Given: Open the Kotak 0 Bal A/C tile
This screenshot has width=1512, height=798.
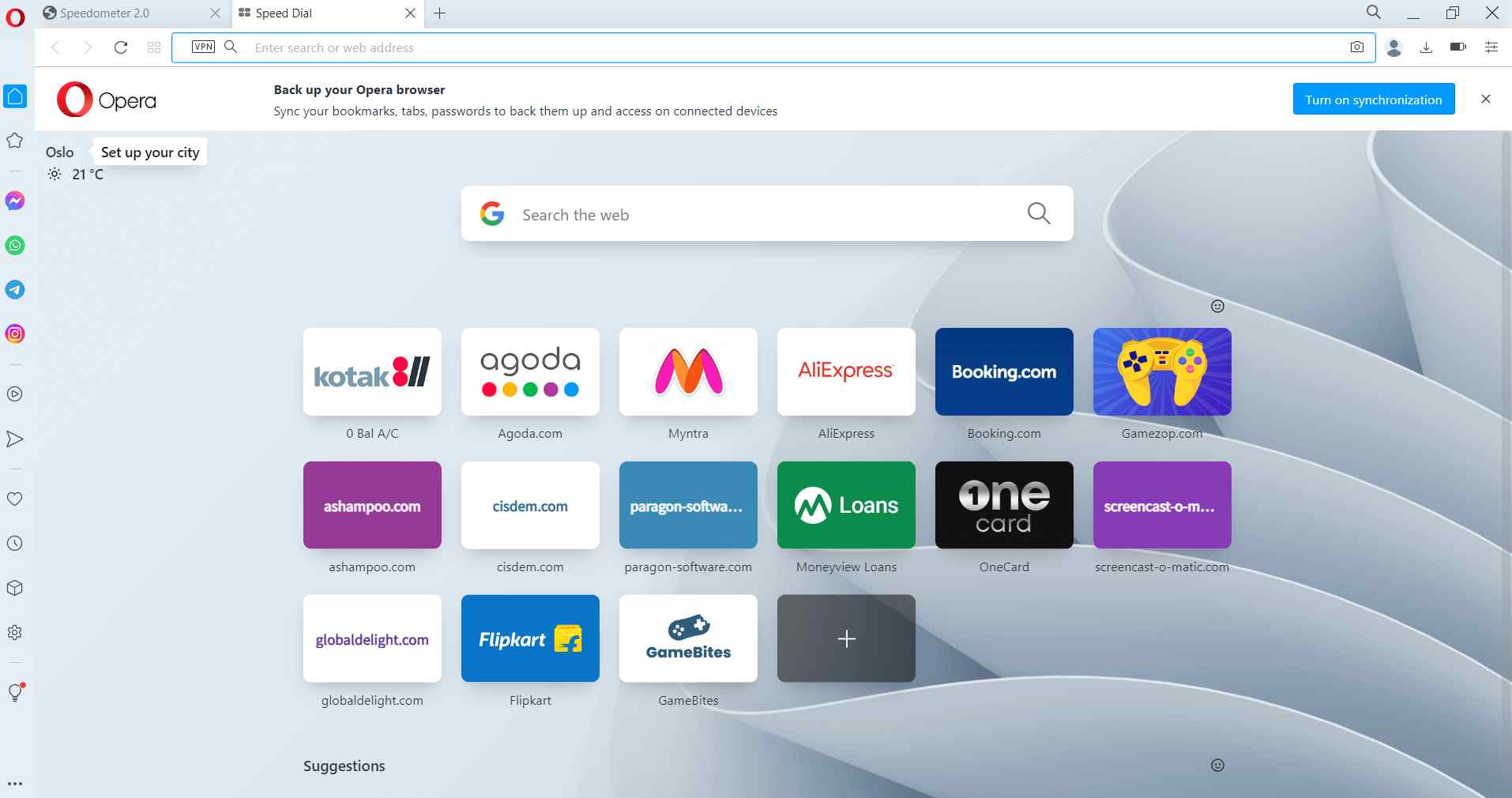Looking at the screenshot, I should pos(372,372).
